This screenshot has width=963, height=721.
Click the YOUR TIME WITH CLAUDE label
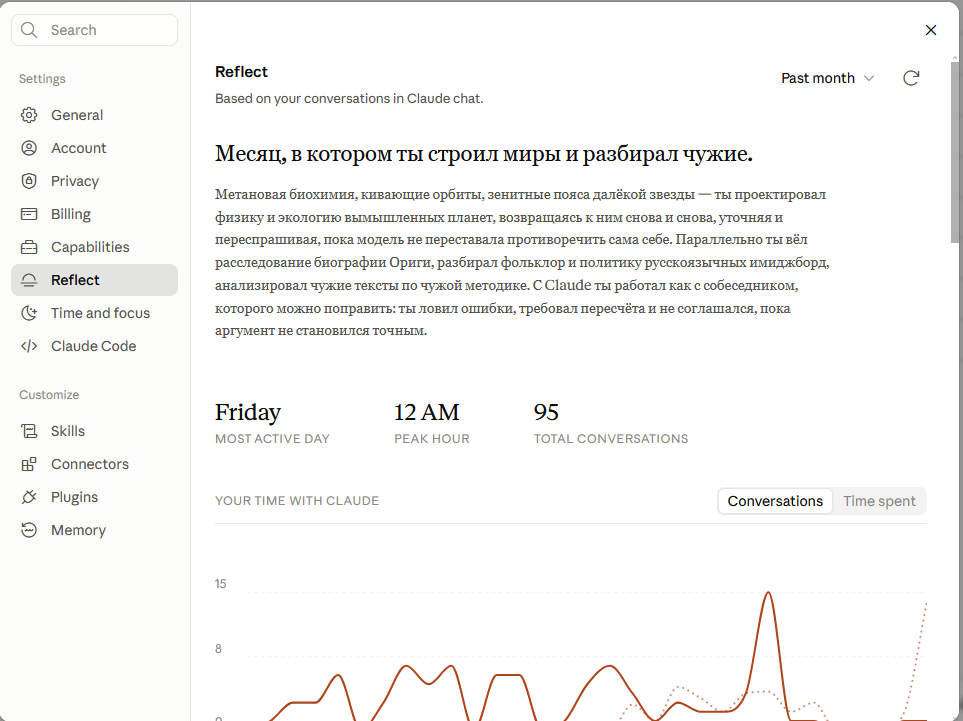297,501
